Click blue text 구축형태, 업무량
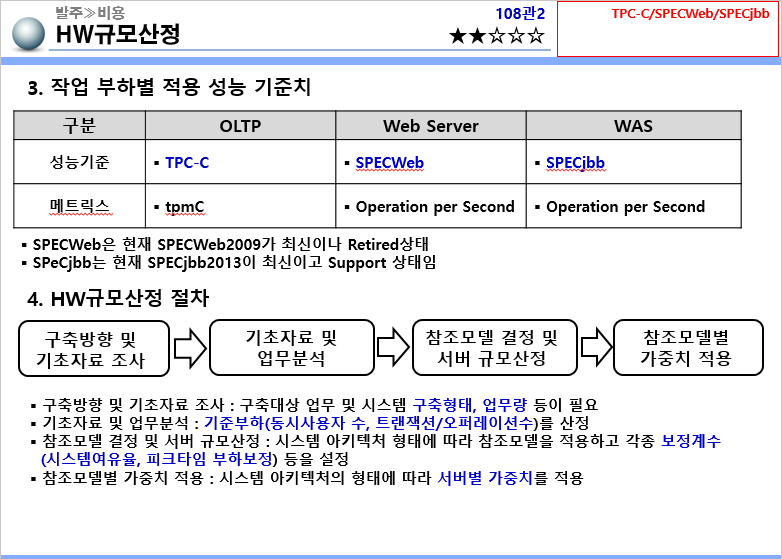Viewport: 782px width, 559px height. 469,404
